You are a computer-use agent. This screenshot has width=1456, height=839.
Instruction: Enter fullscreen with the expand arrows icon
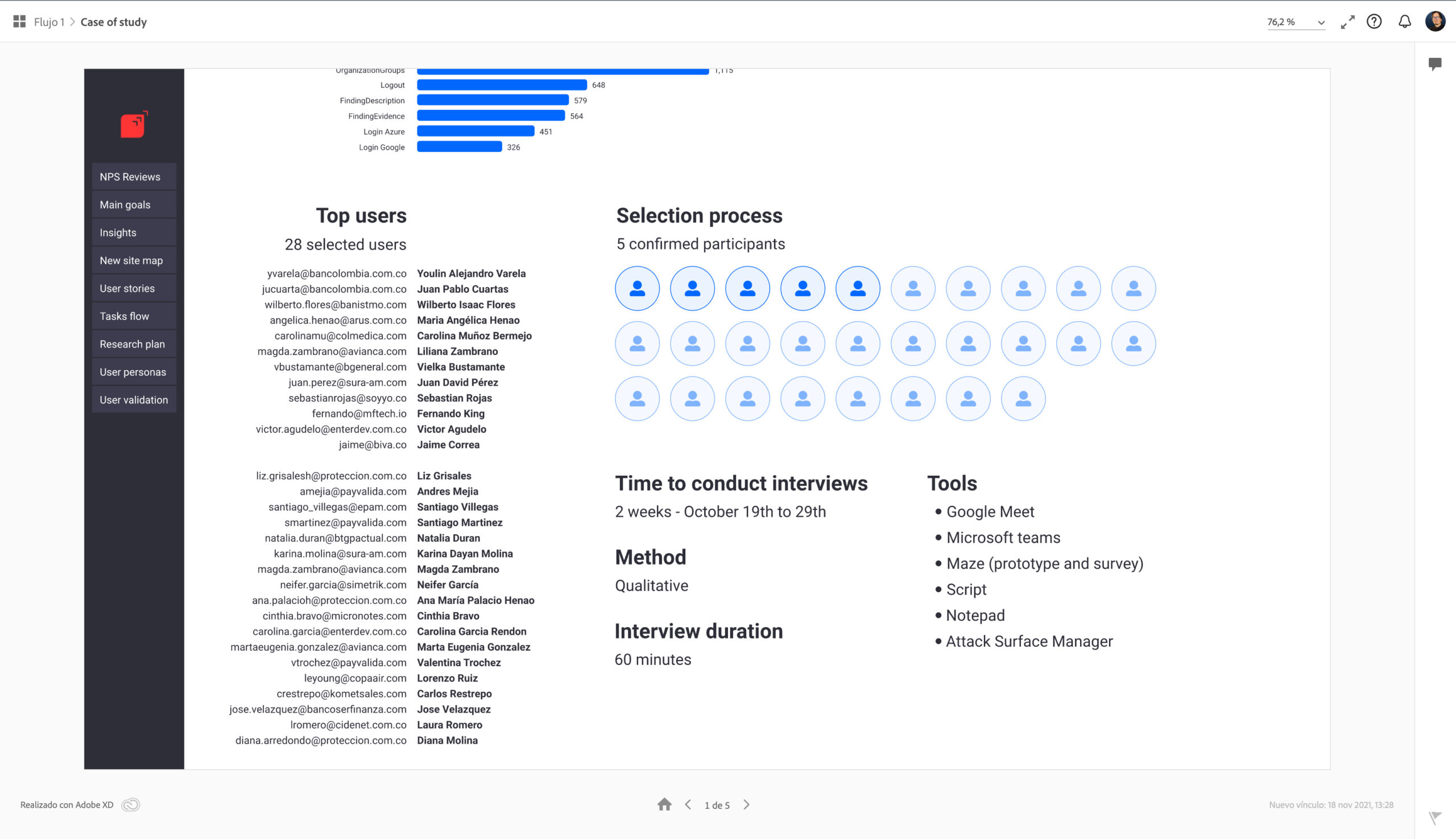(x=1347, y=22)
